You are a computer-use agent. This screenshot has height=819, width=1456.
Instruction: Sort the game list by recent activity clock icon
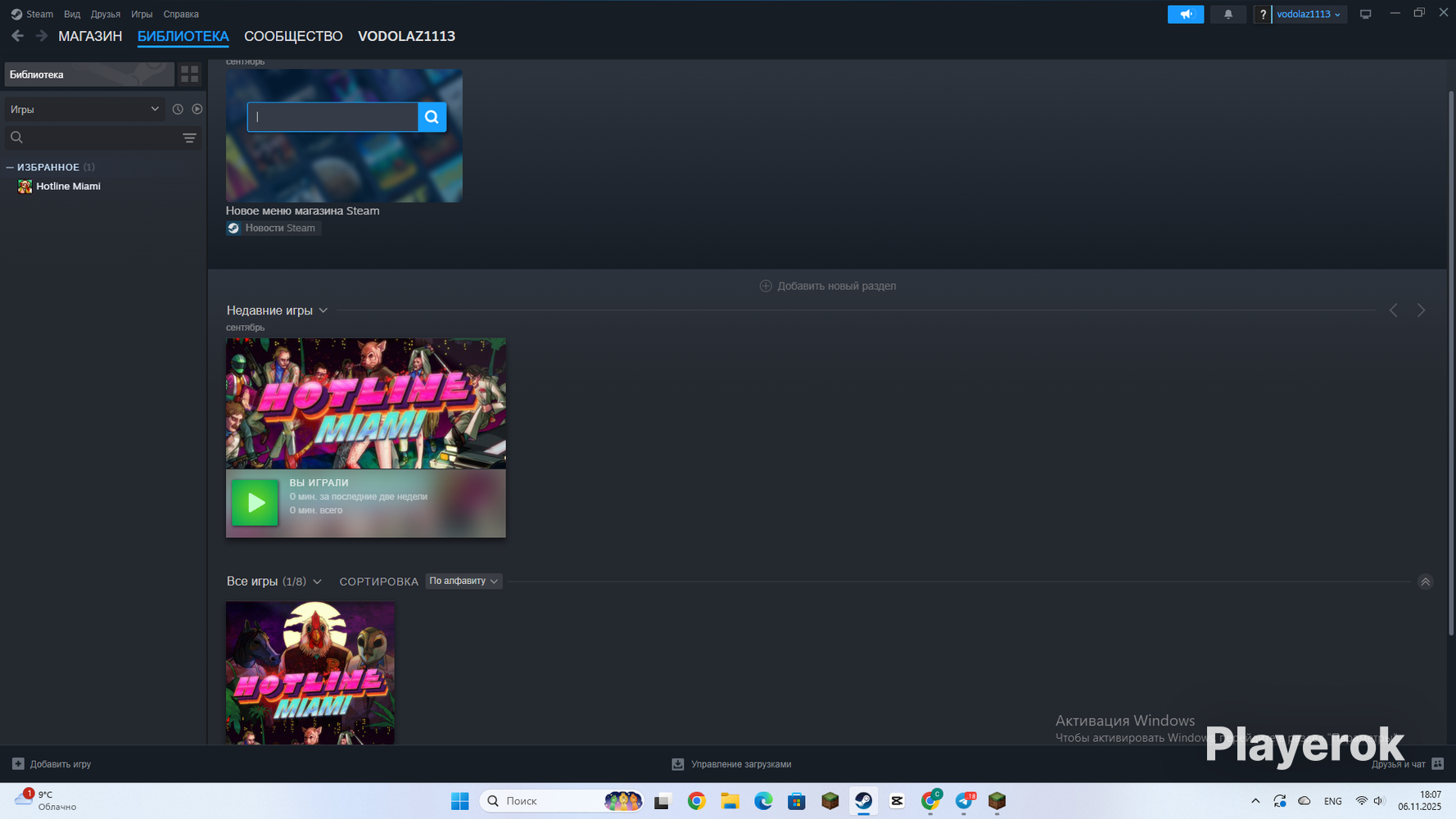click(178, 109)
